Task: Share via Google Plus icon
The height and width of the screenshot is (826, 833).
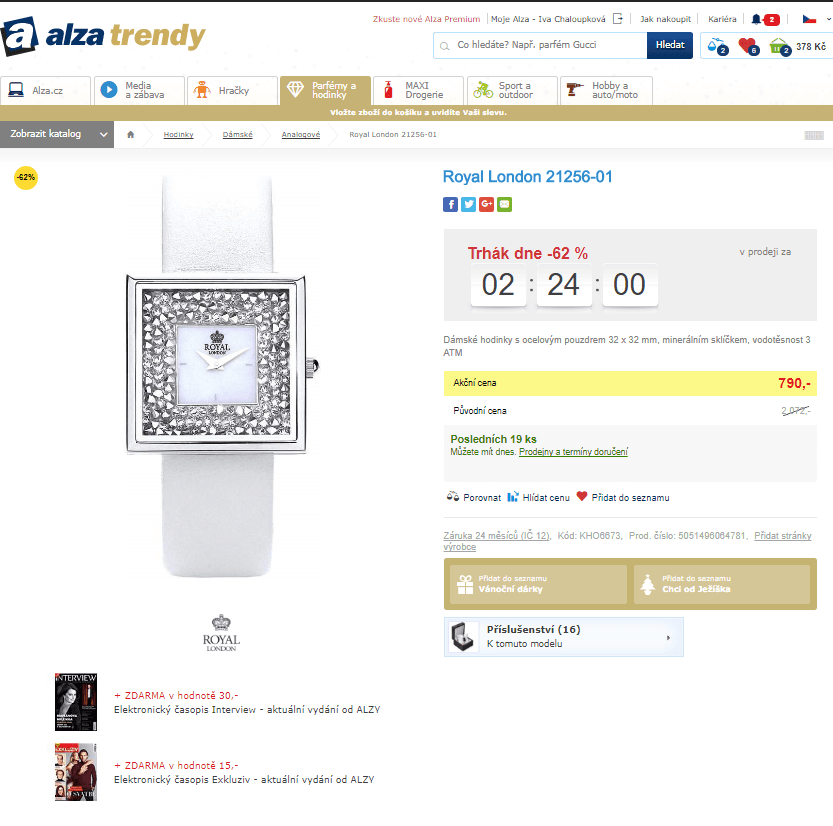Action: (x=486, y=204)
